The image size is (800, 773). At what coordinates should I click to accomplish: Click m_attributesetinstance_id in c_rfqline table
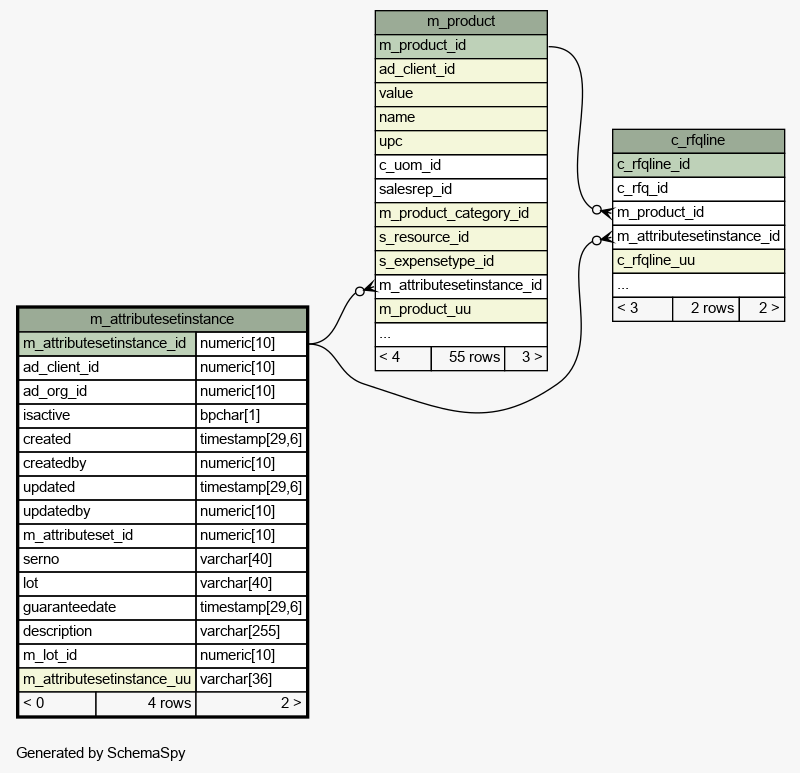pos(698,237)
